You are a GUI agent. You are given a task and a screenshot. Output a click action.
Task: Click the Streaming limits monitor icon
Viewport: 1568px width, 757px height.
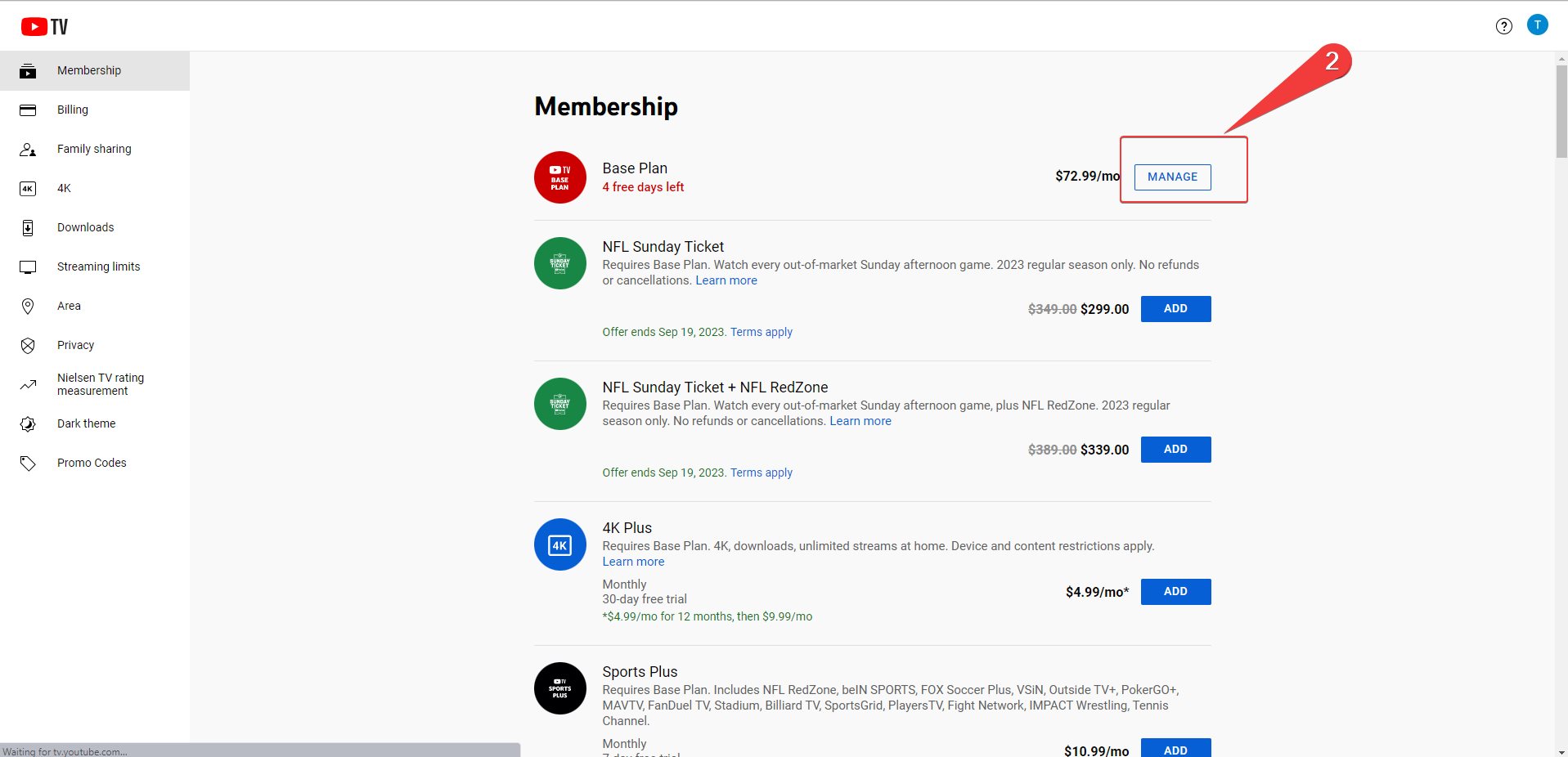click(29, 267)
